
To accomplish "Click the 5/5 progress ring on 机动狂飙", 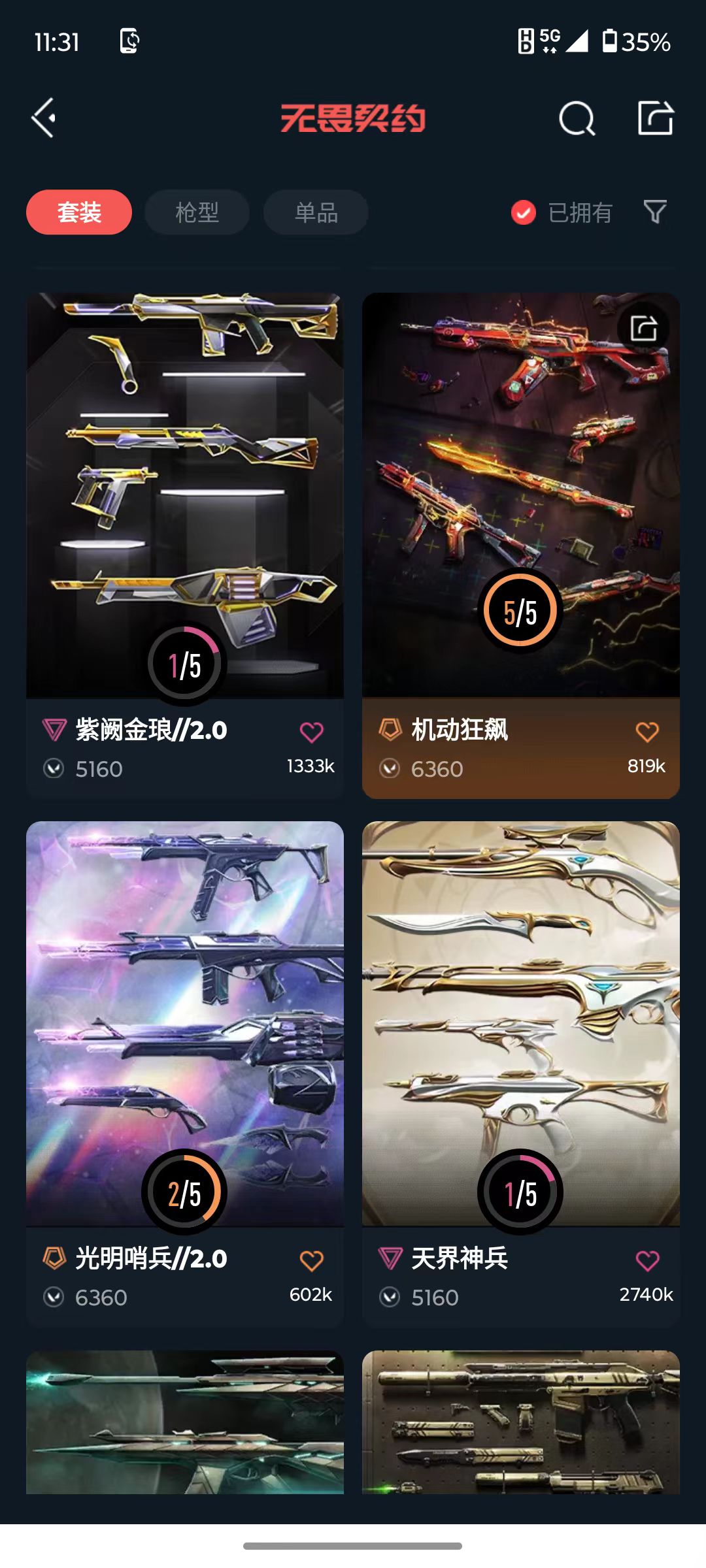I will [x=520, y=612].
